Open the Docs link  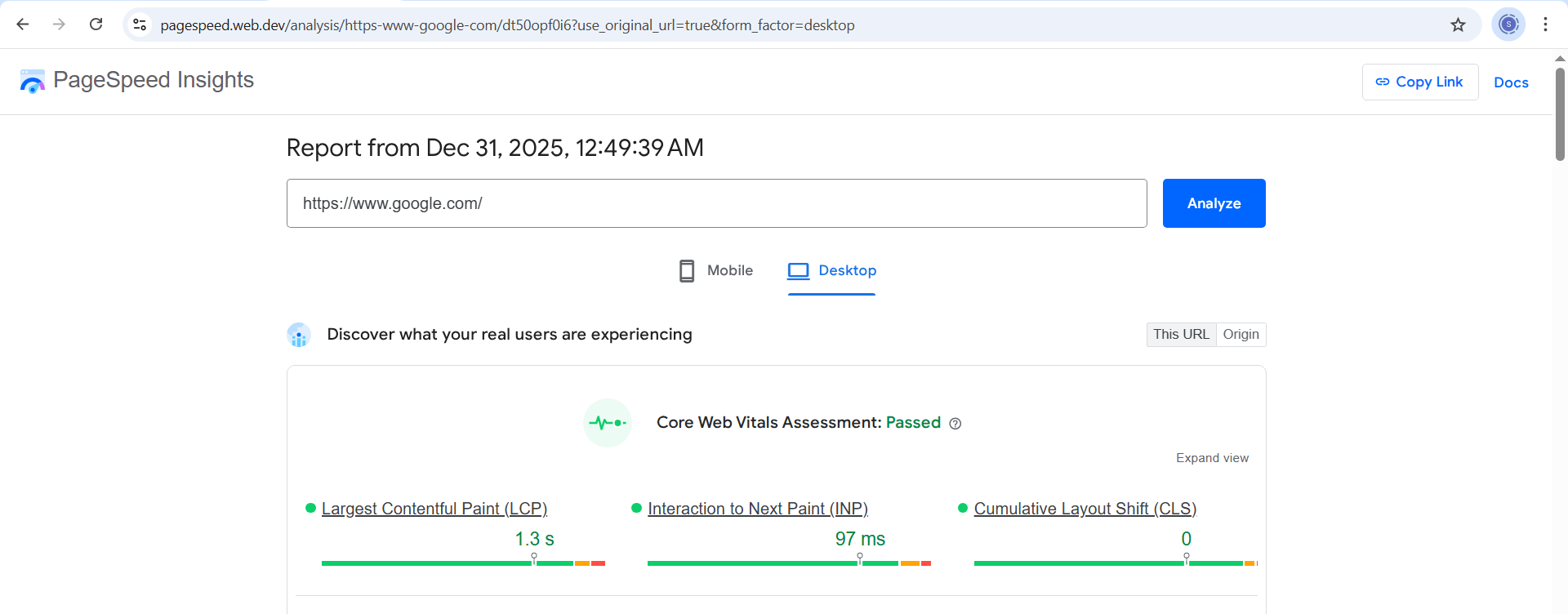[x=1511, y=82]
